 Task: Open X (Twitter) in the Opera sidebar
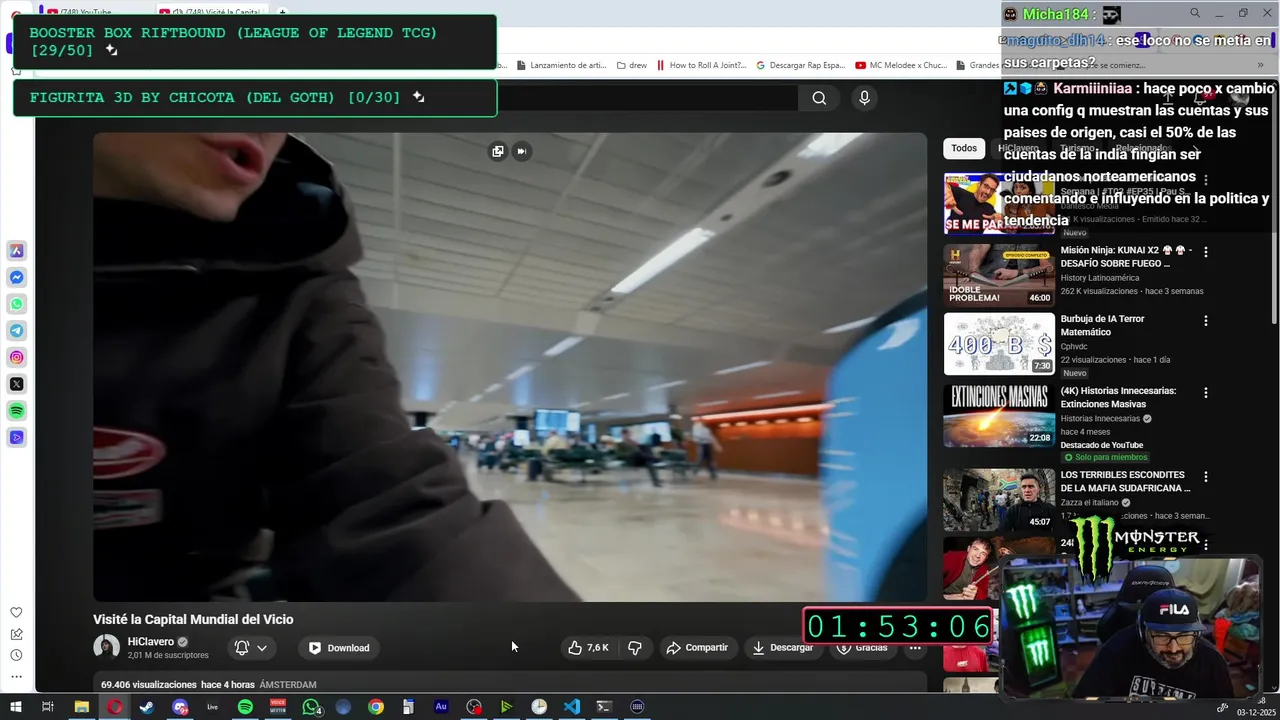(17, 384)
